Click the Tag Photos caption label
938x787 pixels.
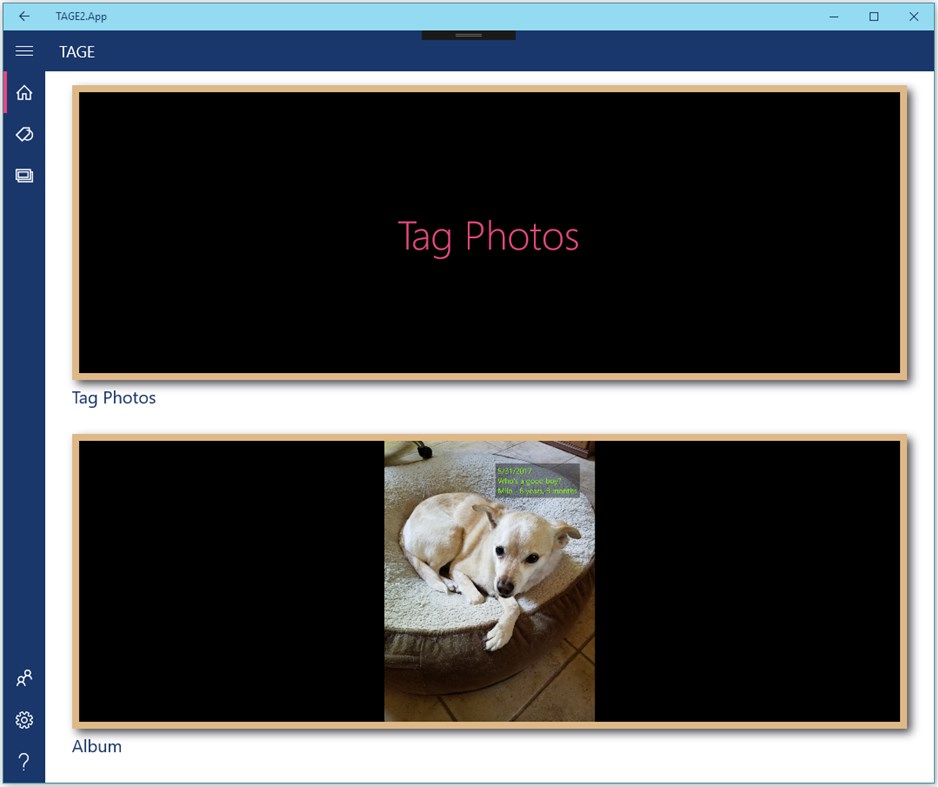tap(112, 397)
